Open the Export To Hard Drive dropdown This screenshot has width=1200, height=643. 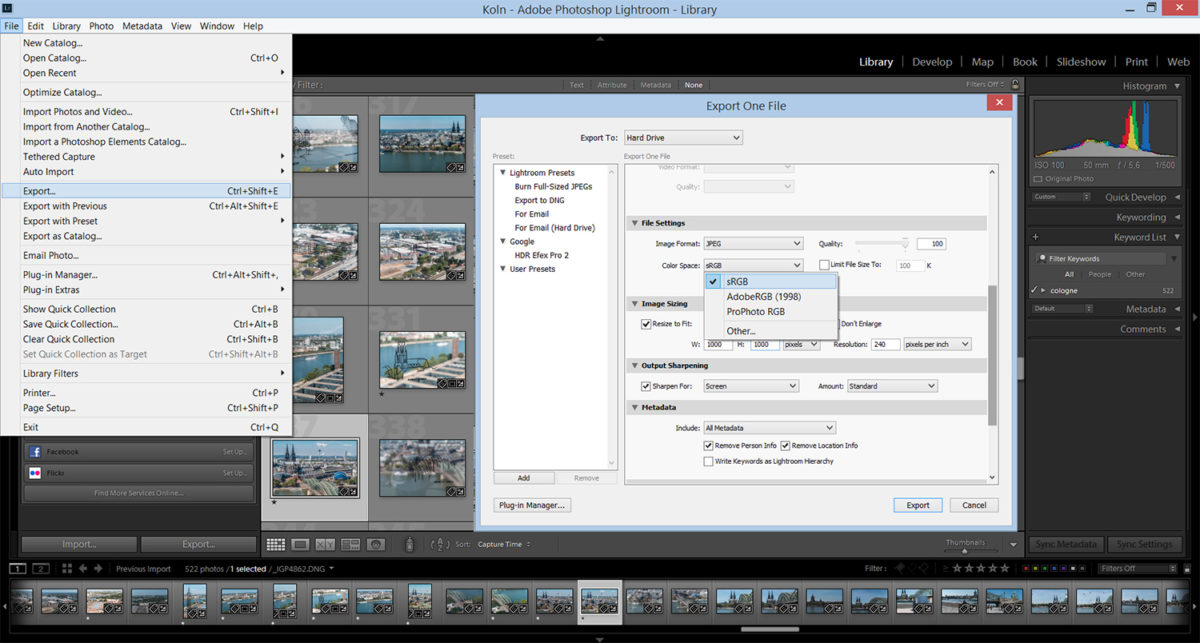(683, 137)
